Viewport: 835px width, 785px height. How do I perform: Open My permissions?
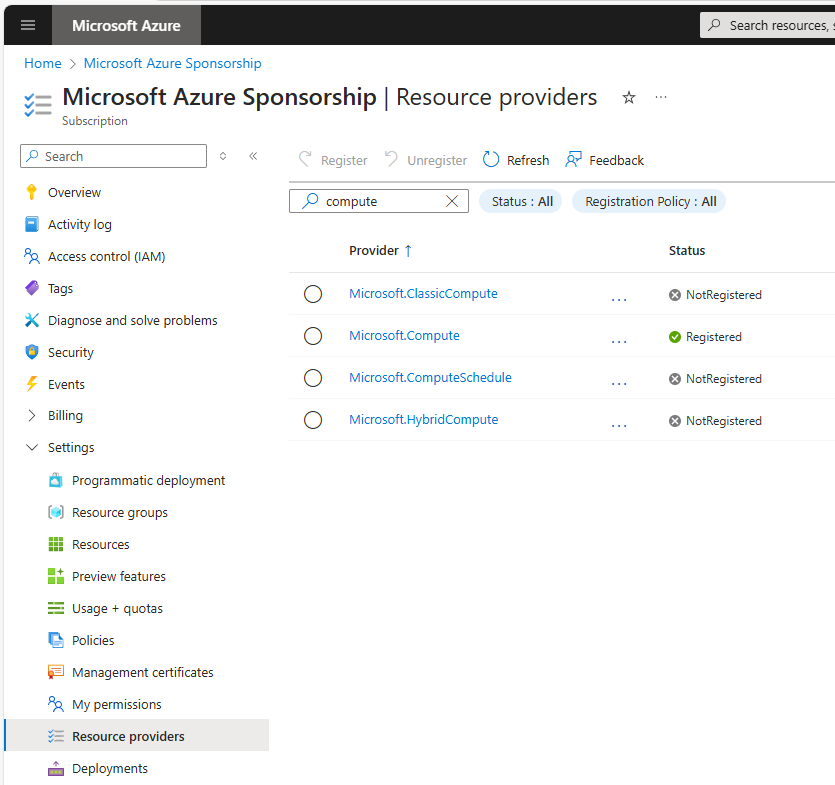(x=117, y=704)
